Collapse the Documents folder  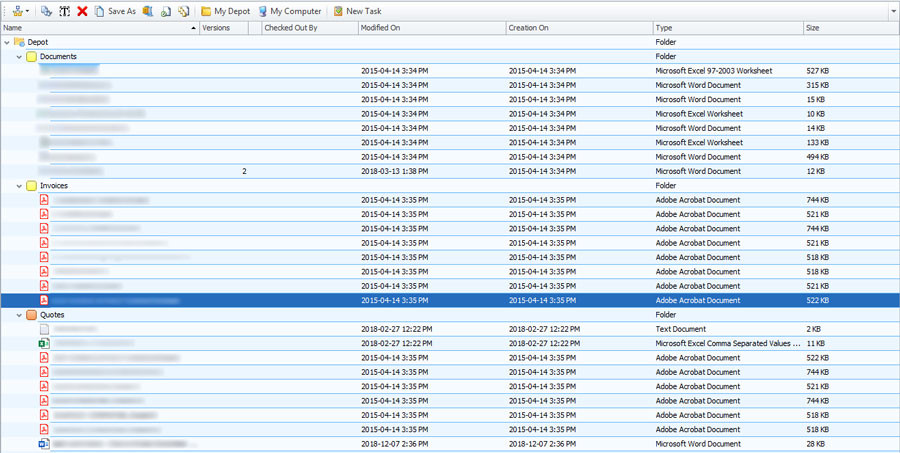click(19, 57)
